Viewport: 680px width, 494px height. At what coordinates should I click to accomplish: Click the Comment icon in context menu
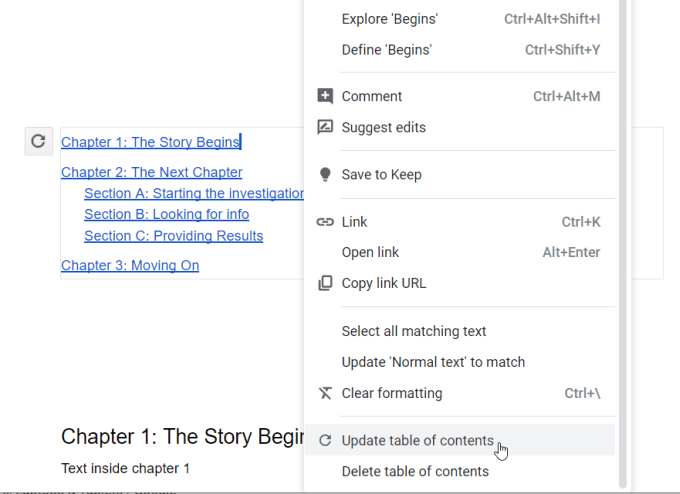(325, 96)
